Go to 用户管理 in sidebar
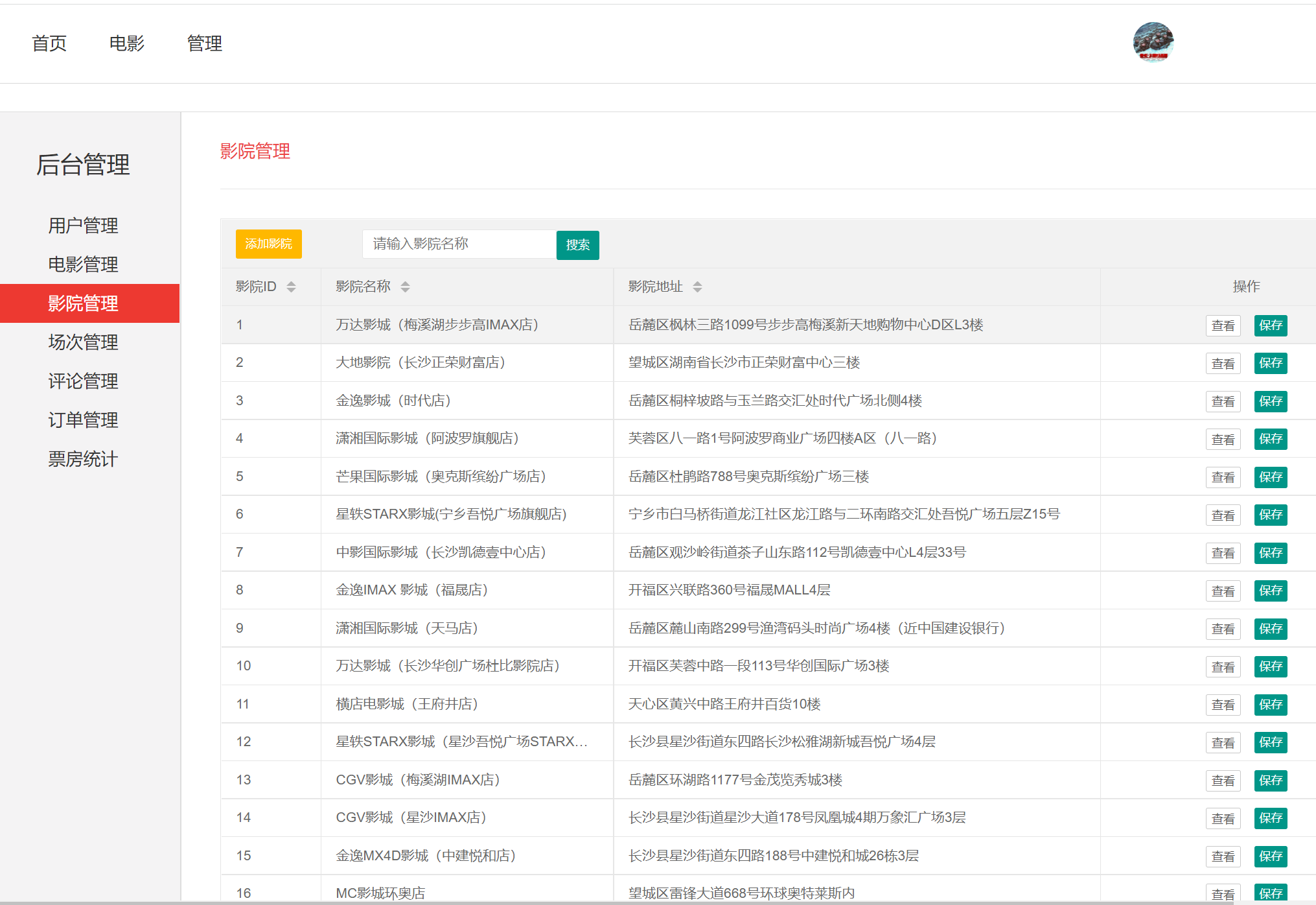This screenshot has height=905, width=1316. 83,226
